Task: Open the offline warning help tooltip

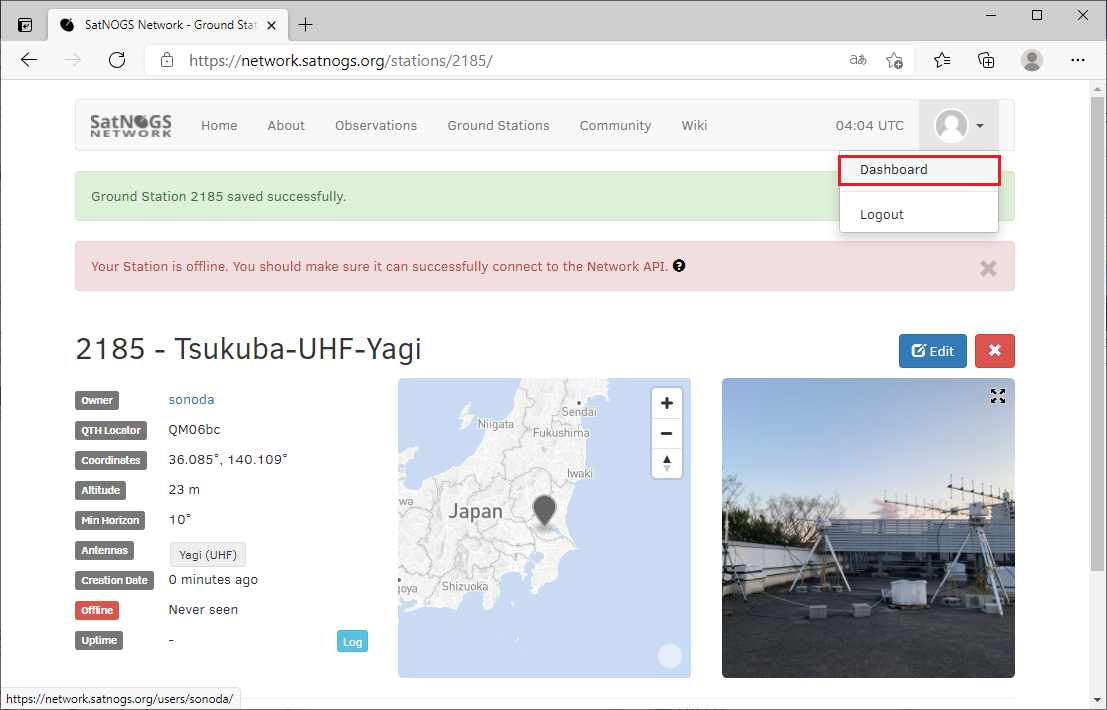Action: pos(679,266)
